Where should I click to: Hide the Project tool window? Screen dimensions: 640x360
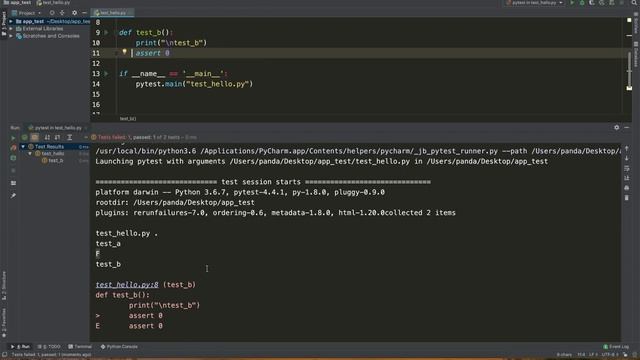click(84, 13)
